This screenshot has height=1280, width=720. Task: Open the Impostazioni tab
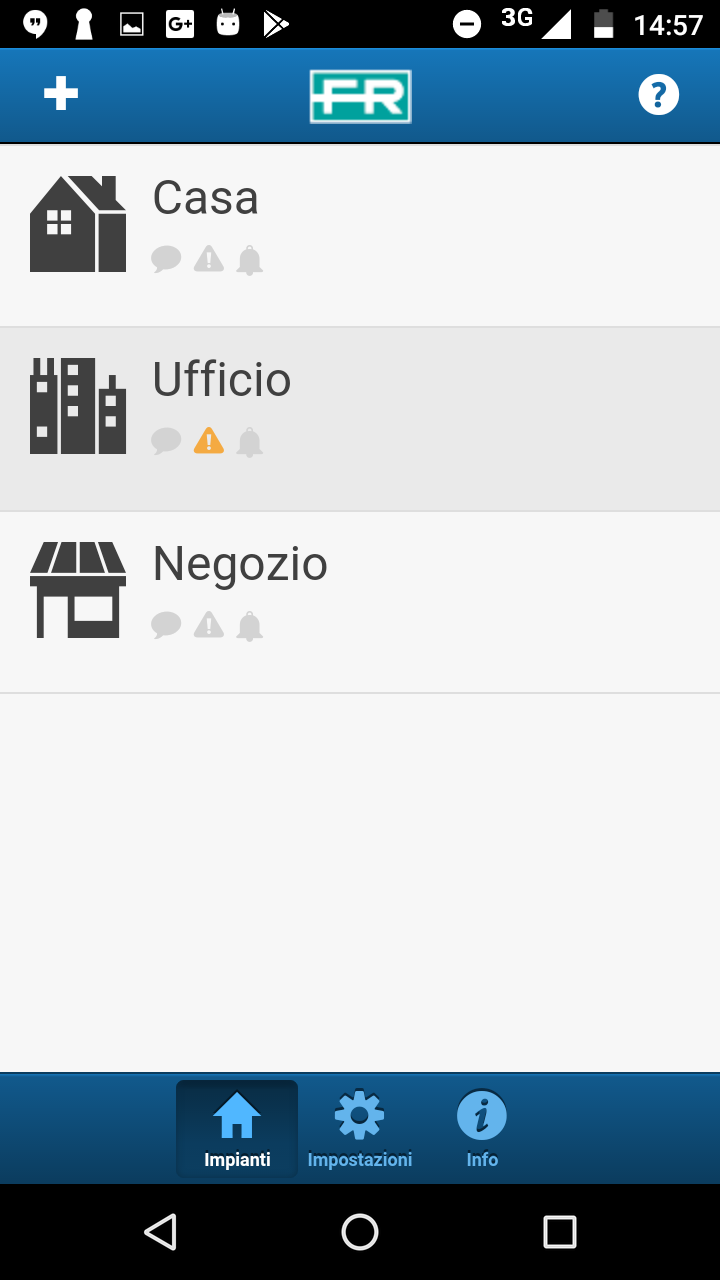click(360, 1130)
